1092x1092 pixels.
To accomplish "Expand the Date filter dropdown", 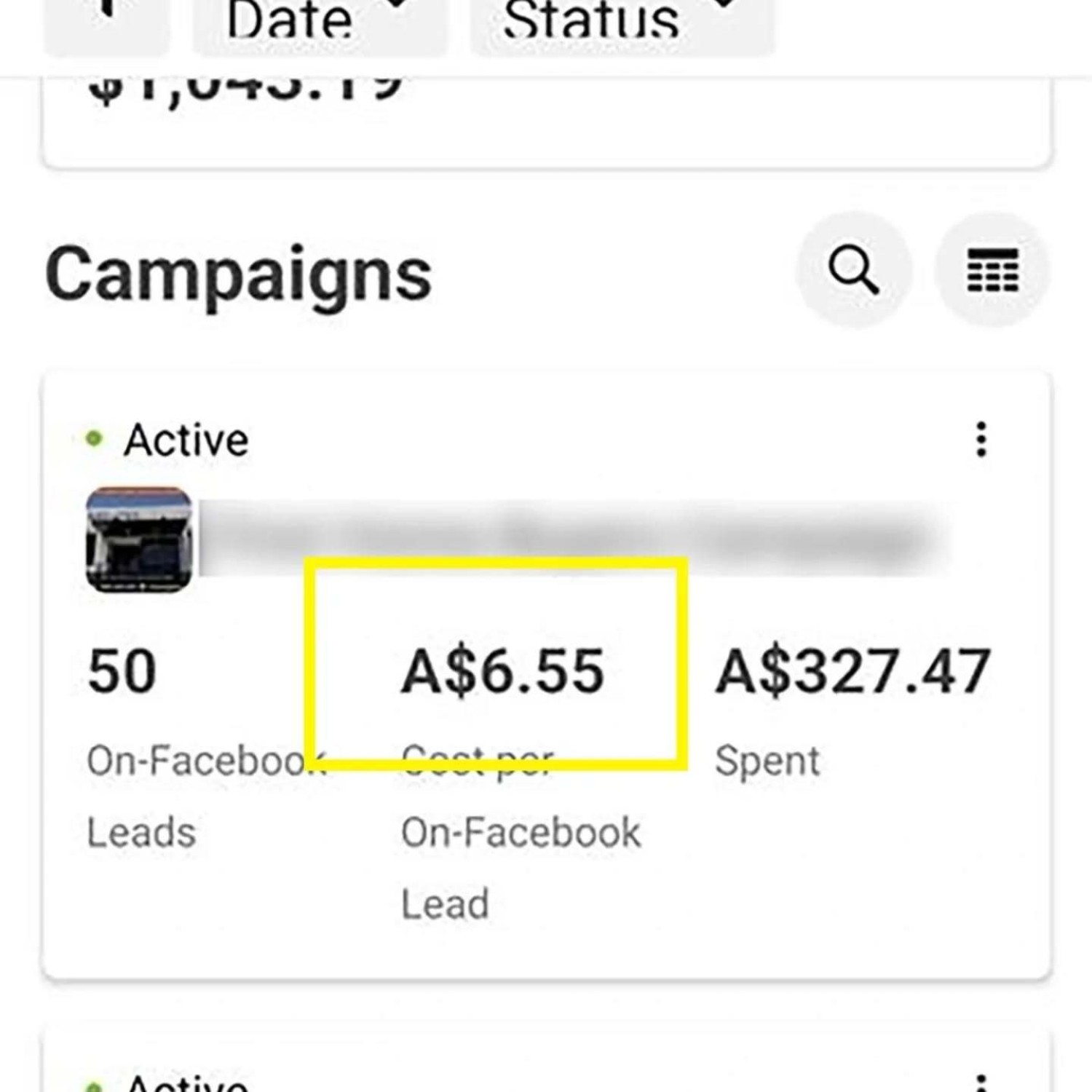I will pyautogui.click(x=319, y=22).
